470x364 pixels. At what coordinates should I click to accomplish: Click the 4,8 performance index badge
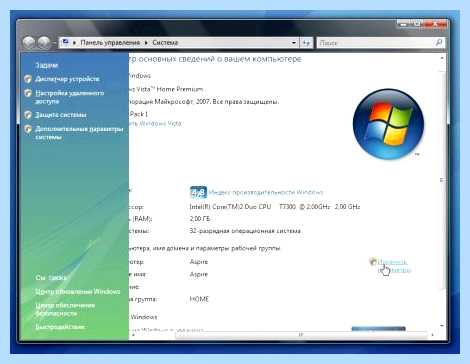pos(198,192)
